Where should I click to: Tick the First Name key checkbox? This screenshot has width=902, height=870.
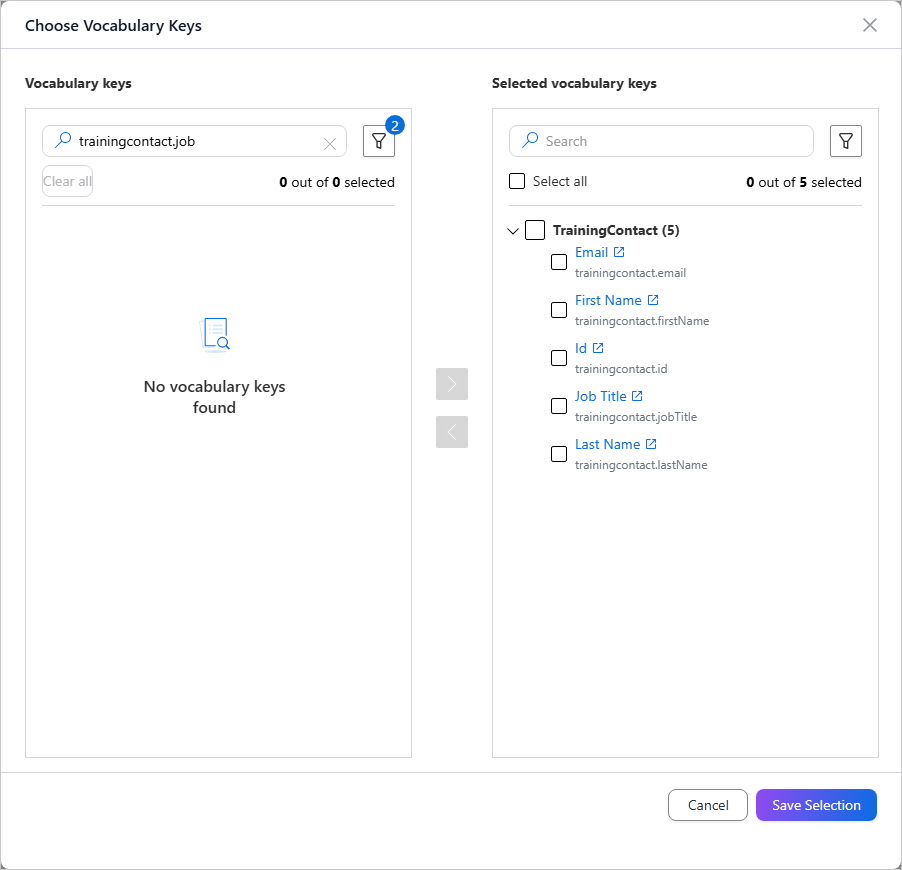pyautogui.click(x=559, y=310)
